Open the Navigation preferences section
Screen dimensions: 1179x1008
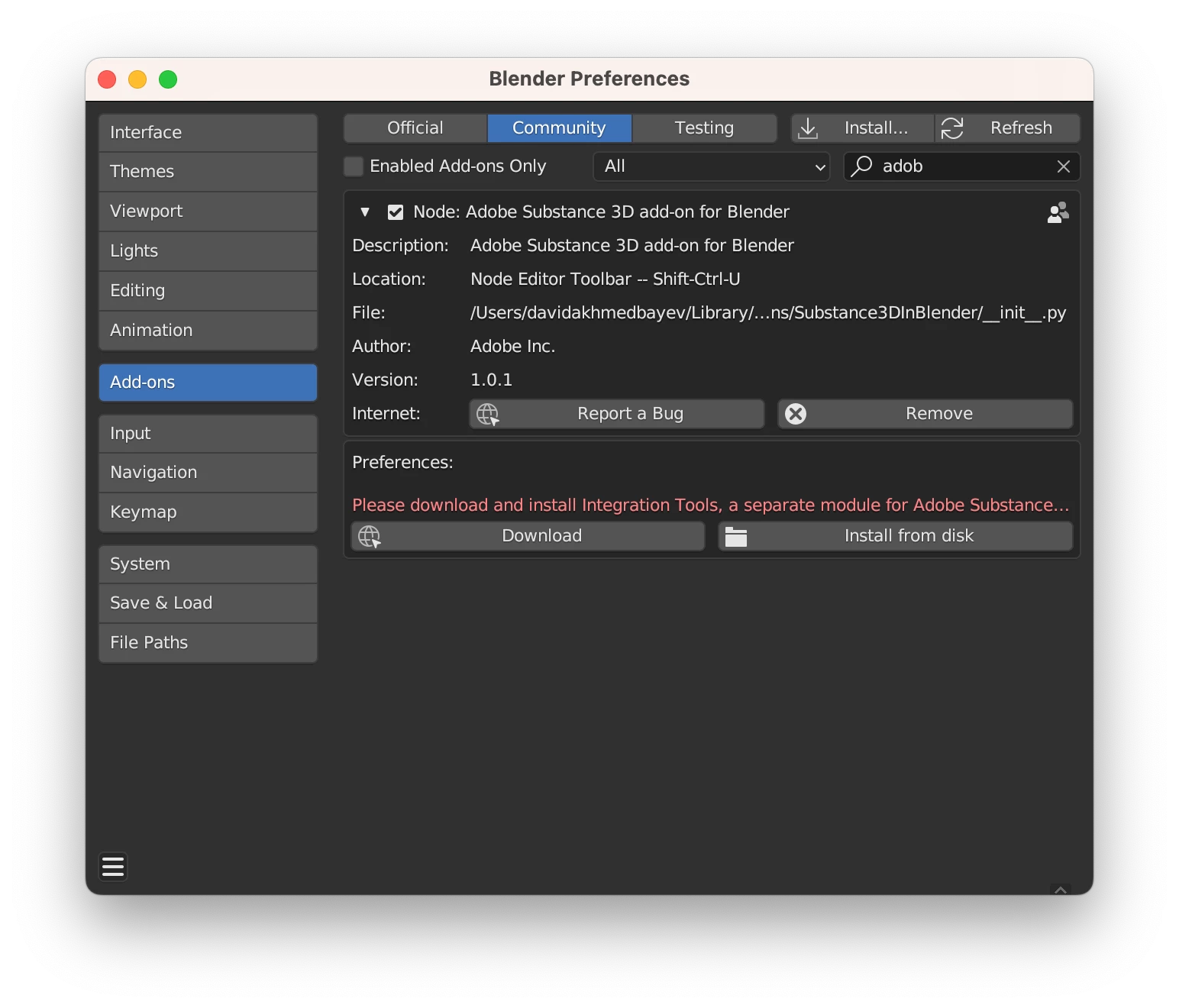[x=208, y=473]
